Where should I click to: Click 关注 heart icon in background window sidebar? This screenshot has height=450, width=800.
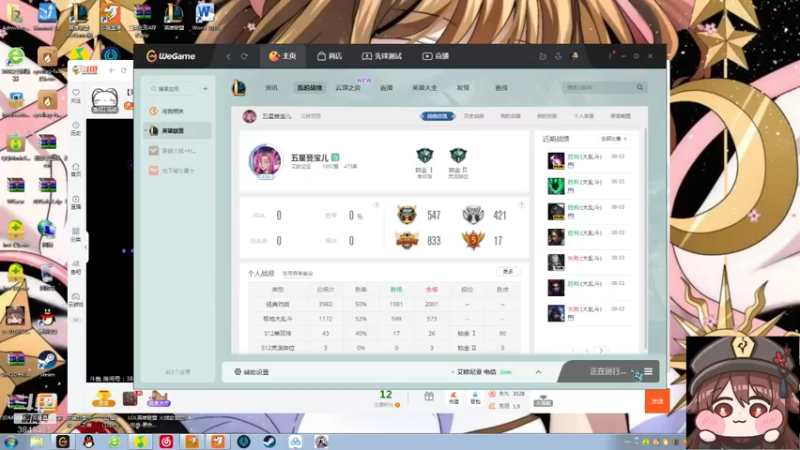[x=76, y=95]
